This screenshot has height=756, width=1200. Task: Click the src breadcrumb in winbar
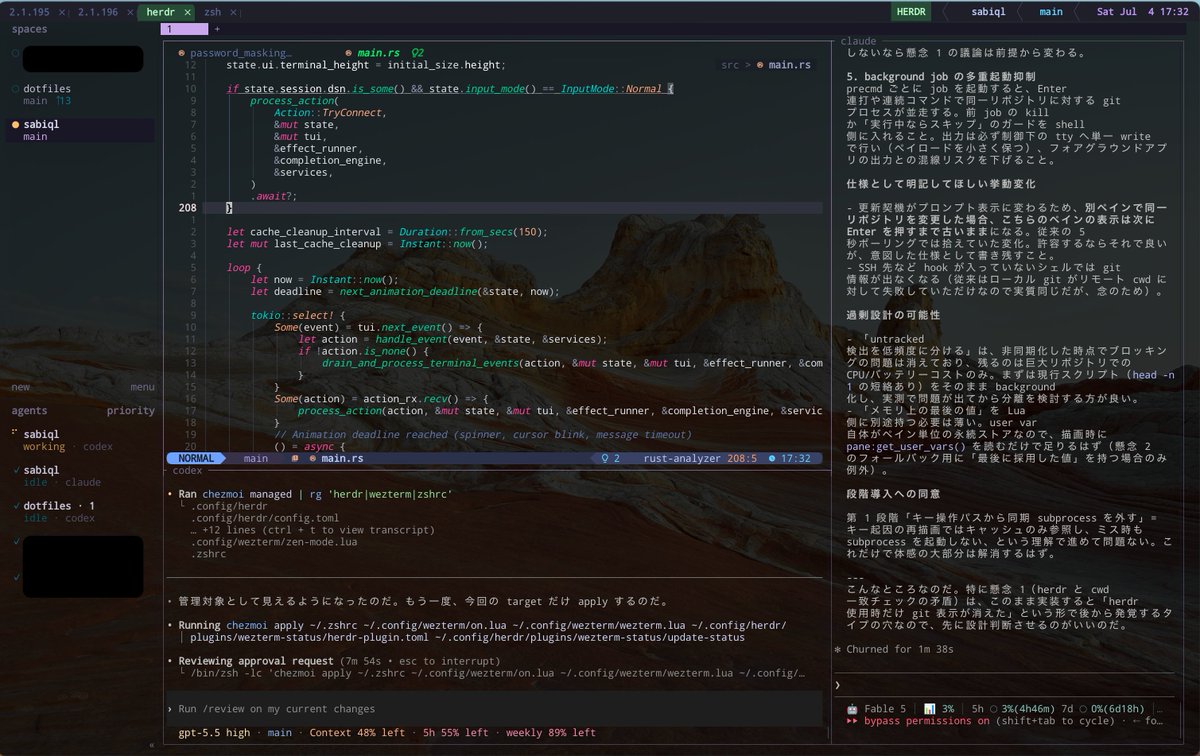pos(730,65)
